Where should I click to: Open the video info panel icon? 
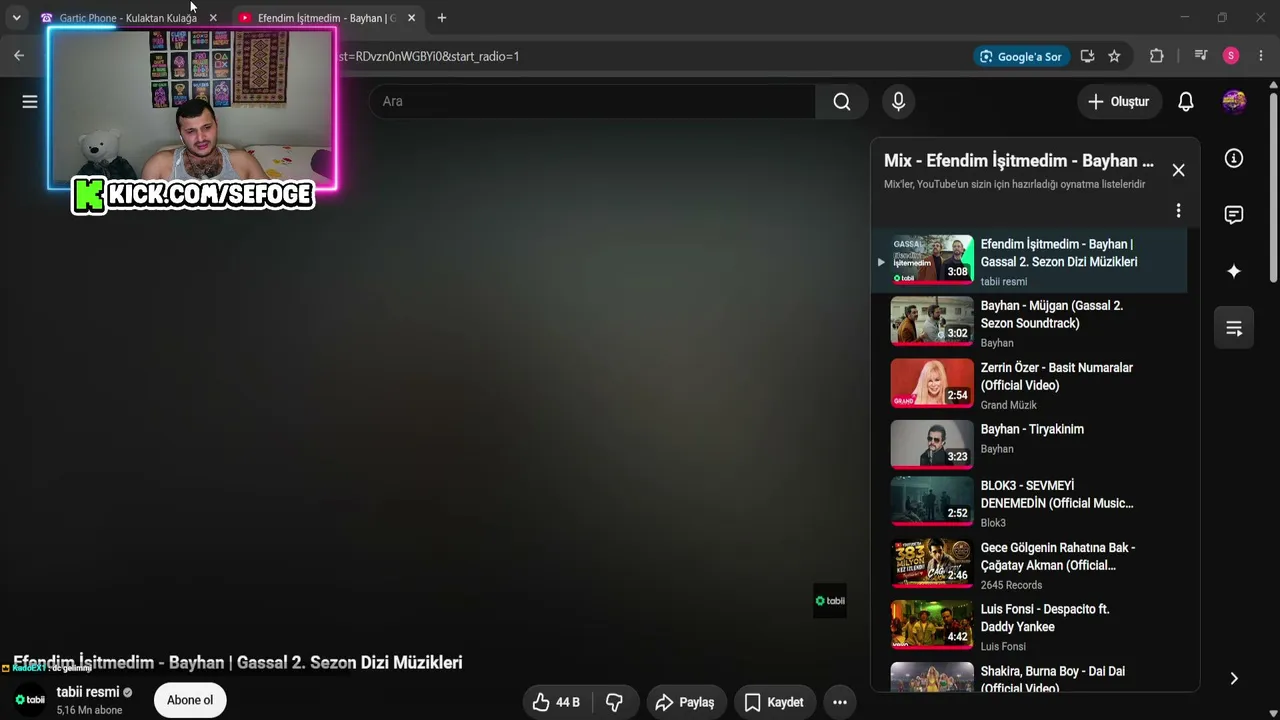pos(1234,158)
